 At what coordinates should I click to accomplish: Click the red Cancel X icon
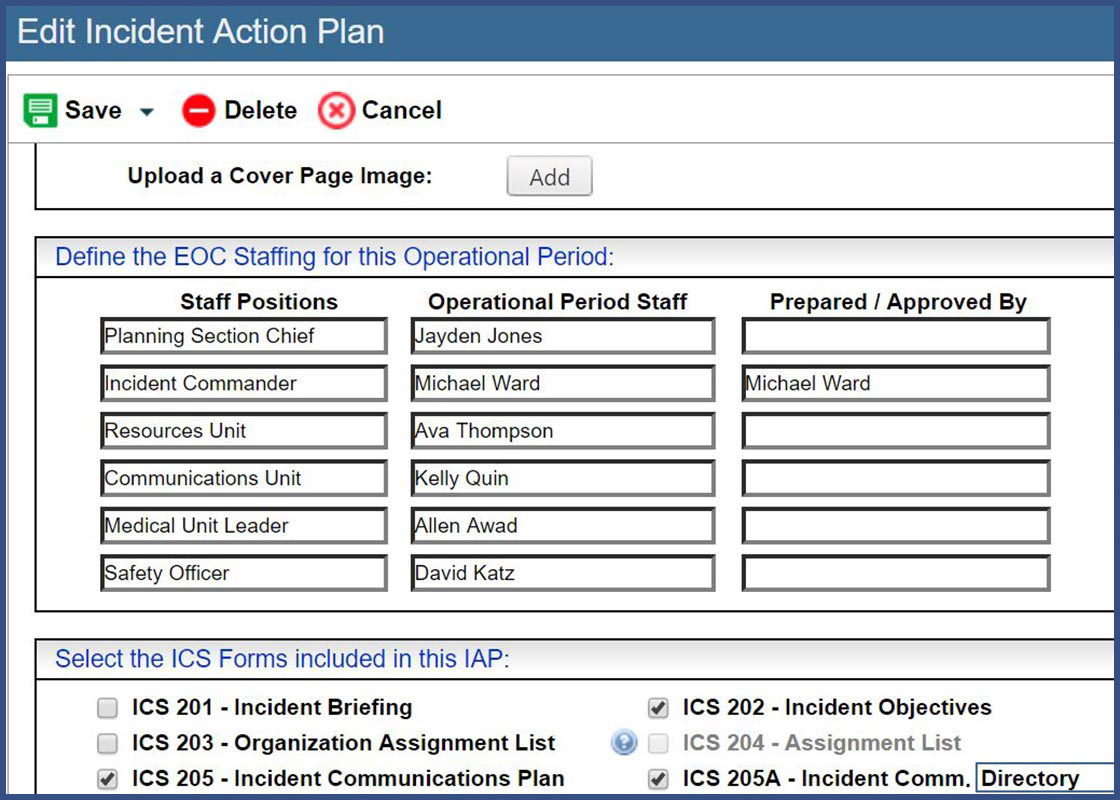click(x=336, y=111)
